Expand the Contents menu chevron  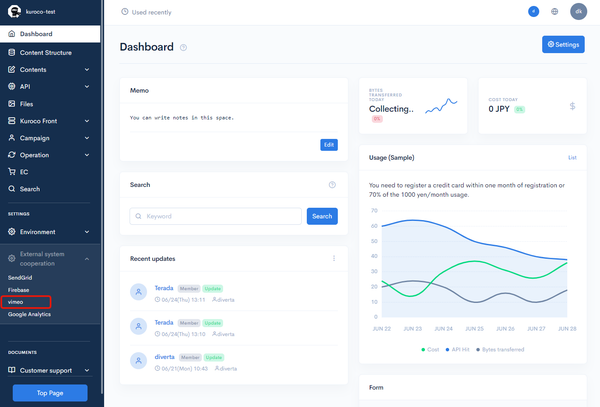[x=87, y=70]
